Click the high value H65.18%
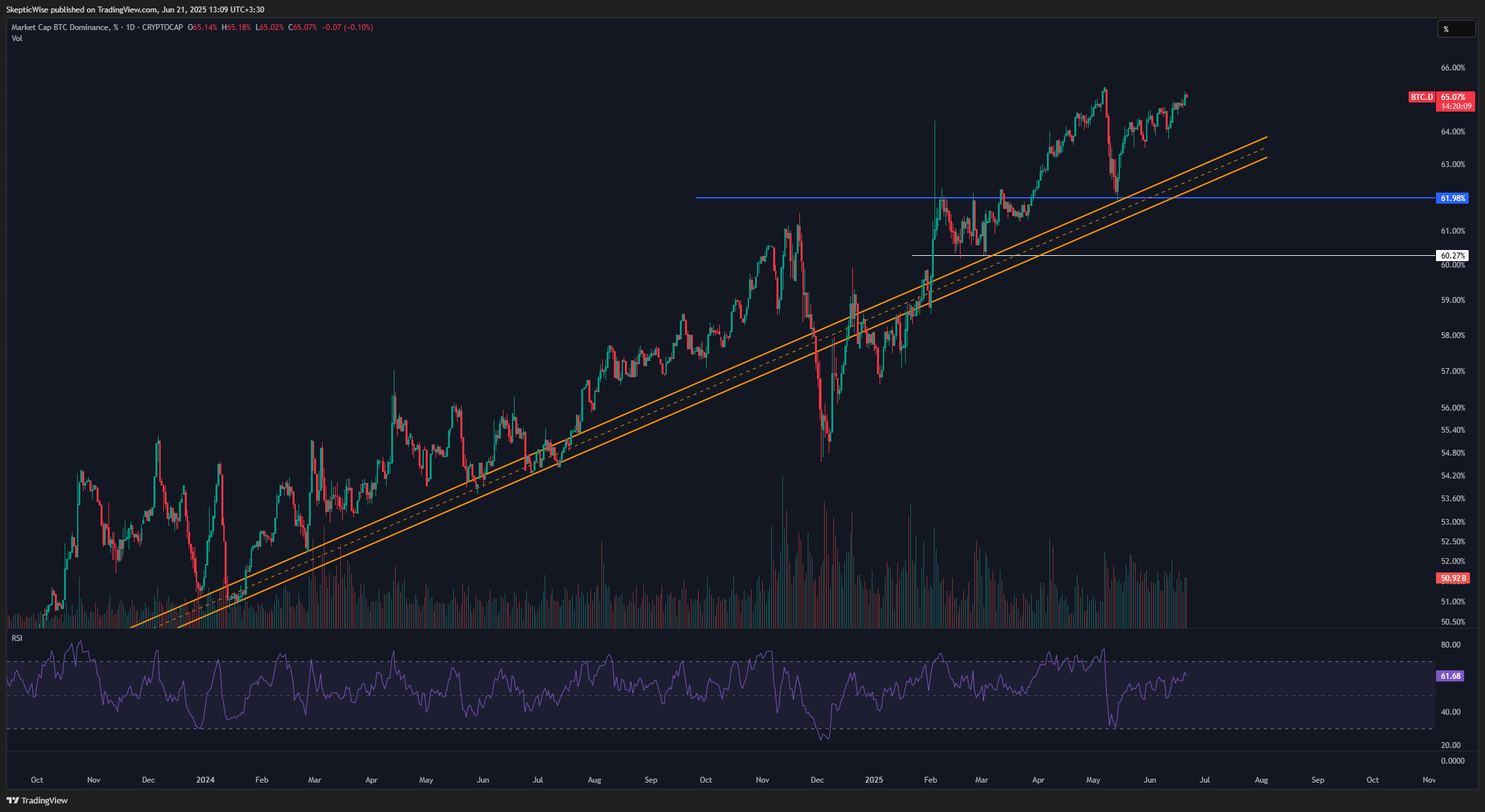1485x812 pixels. click(236, 27)
